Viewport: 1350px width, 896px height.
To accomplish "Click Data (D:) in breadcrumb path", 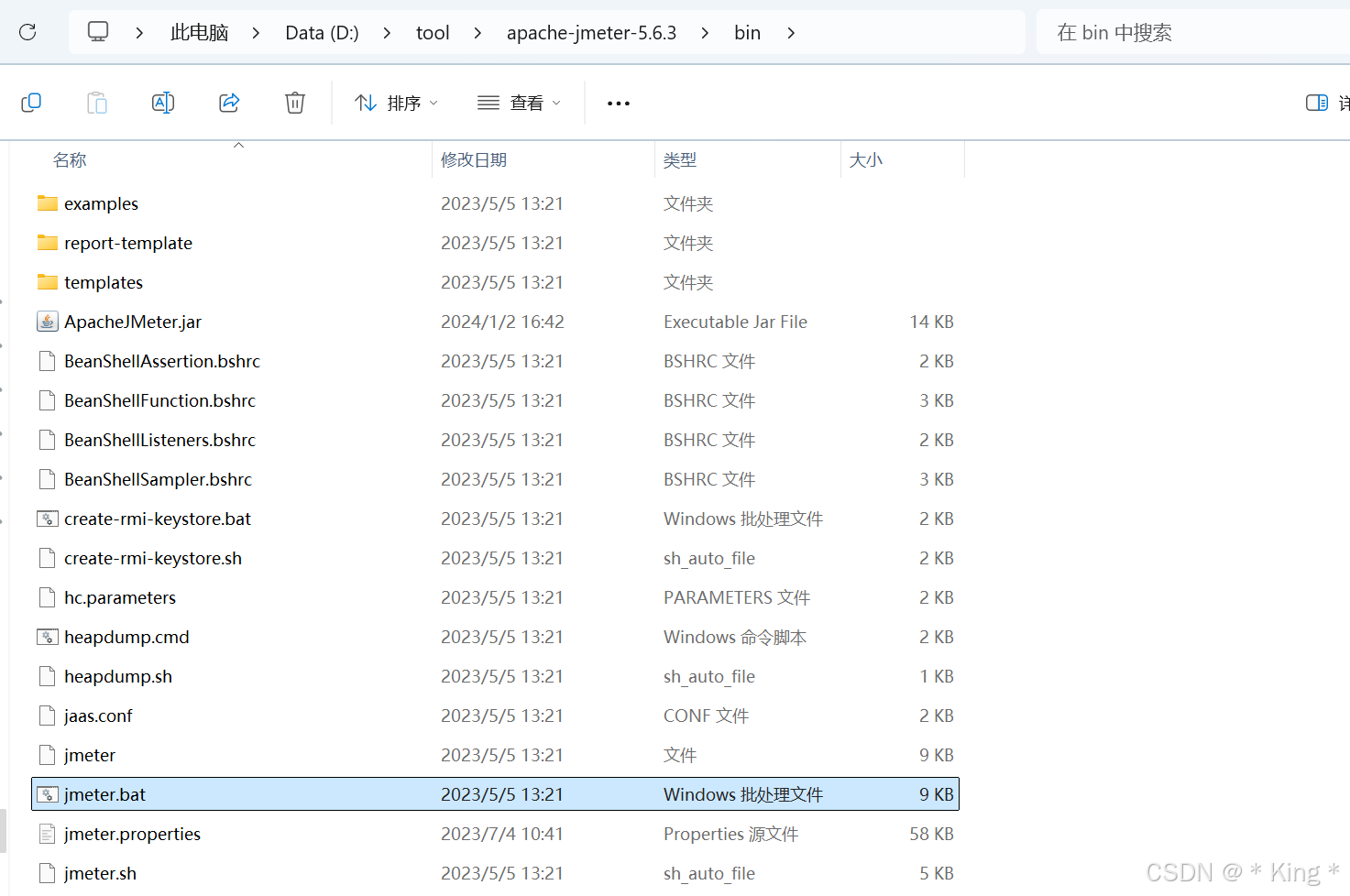I will [322, 33].
